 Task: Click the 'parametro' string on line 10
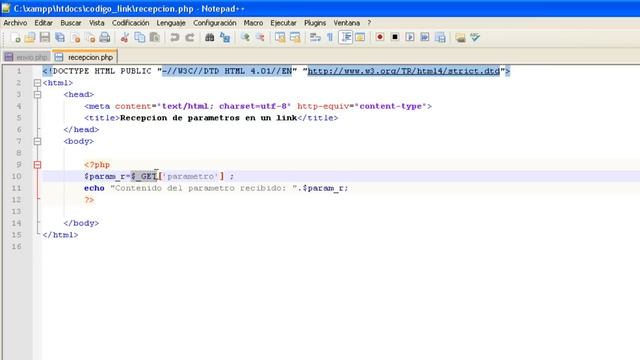(x=191, y=176)
